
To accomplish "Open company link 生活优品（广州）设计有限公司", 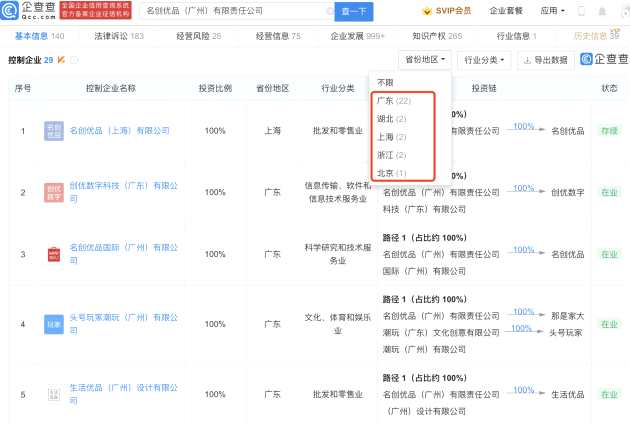I will point(124,394).
